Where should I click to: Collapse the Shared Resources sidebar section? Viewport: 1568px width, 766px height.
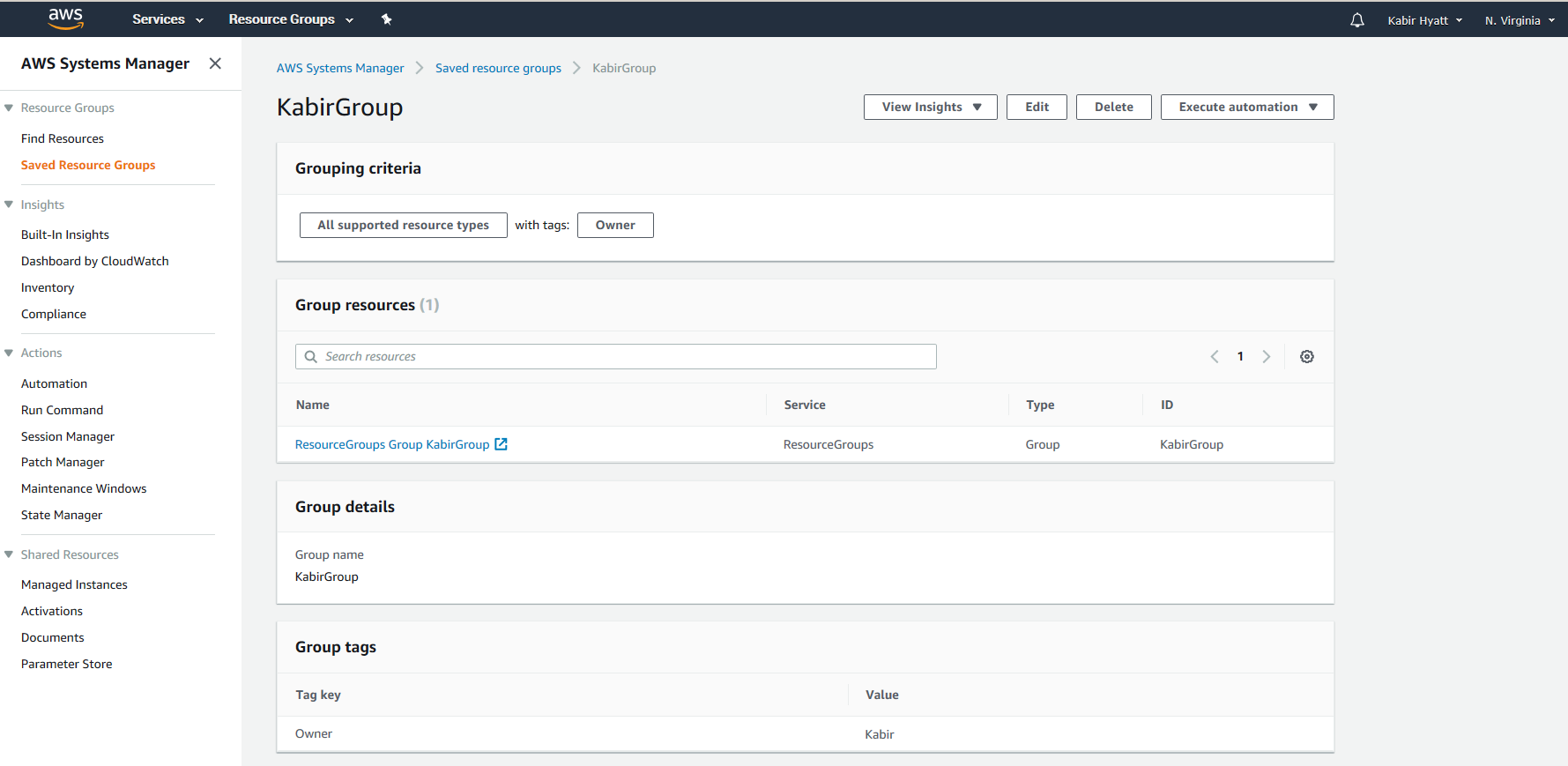(9, 554)
